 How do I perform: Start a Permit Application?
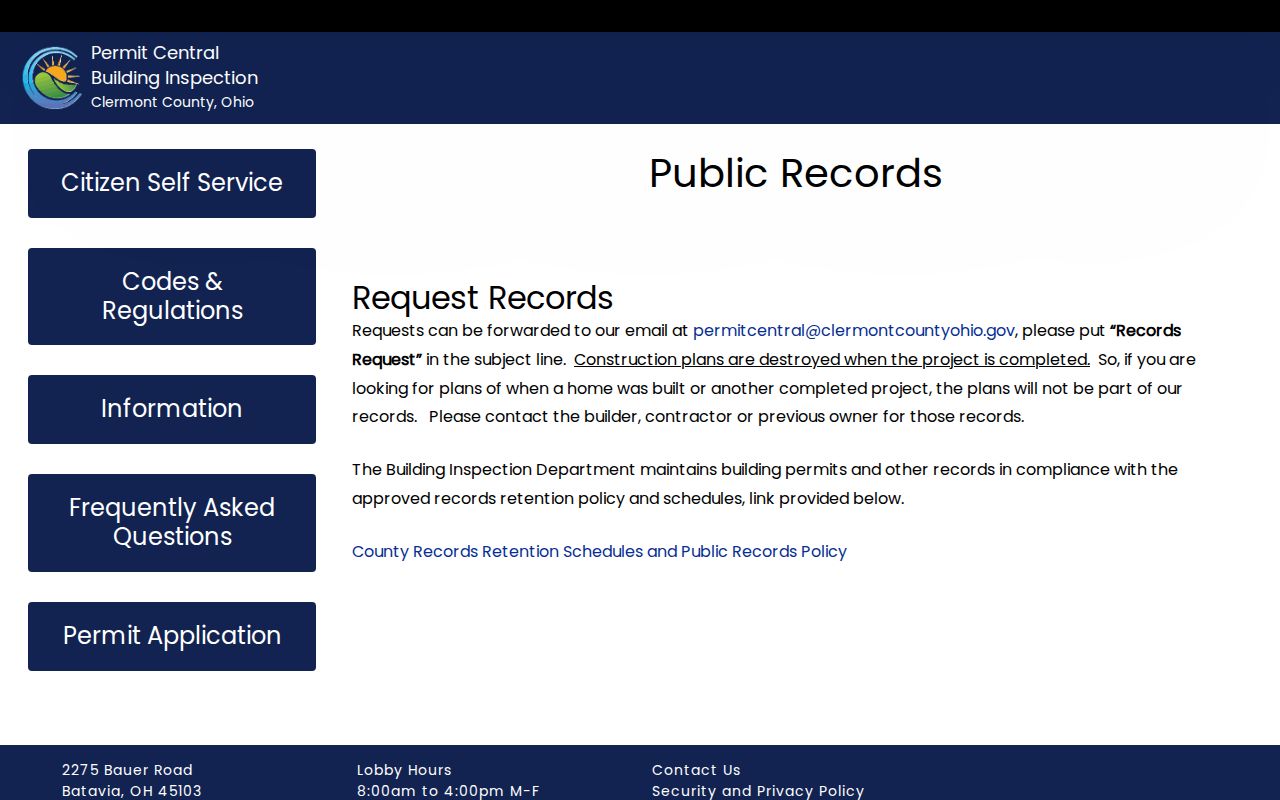click(172, 636)
